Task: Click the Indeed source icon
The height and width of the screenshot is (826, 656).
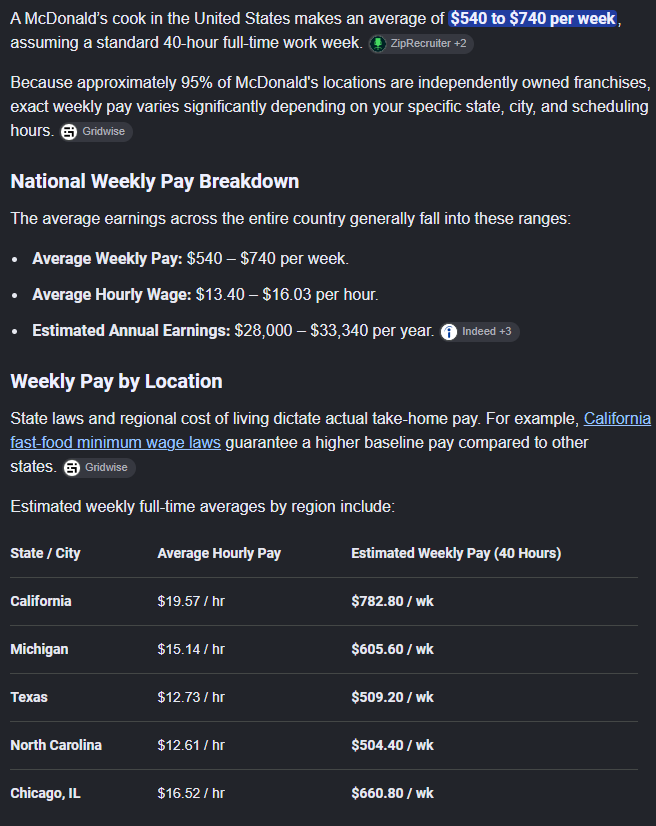Action: [x=449, y=332]
